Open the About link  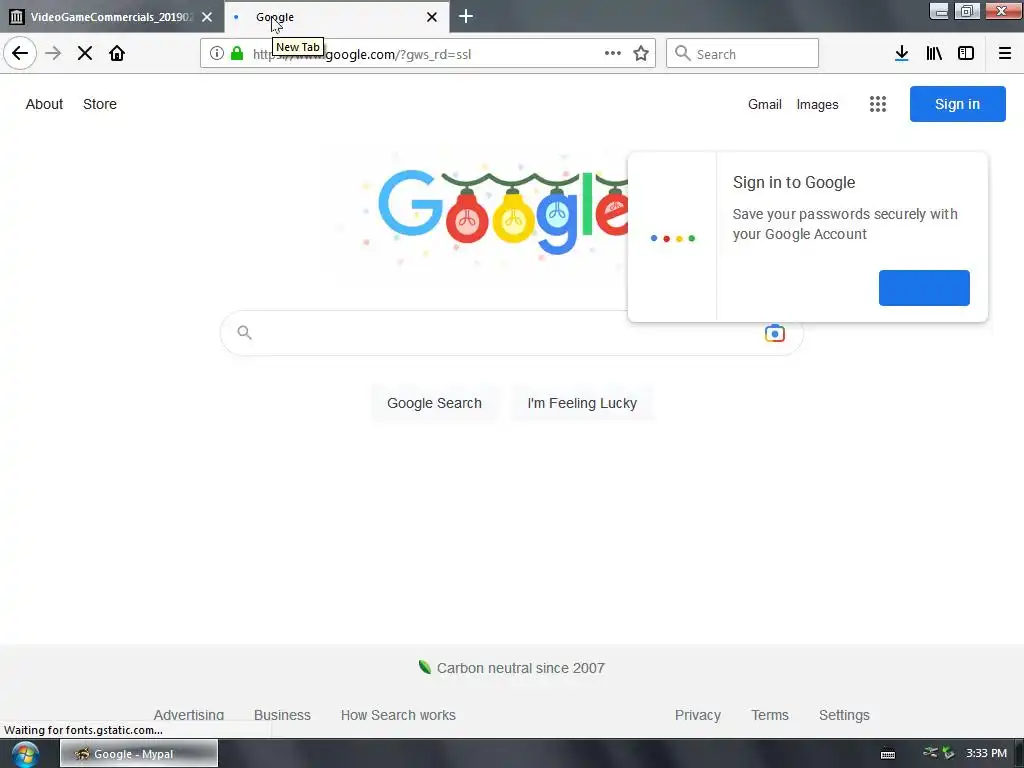[x=44, y=104]
